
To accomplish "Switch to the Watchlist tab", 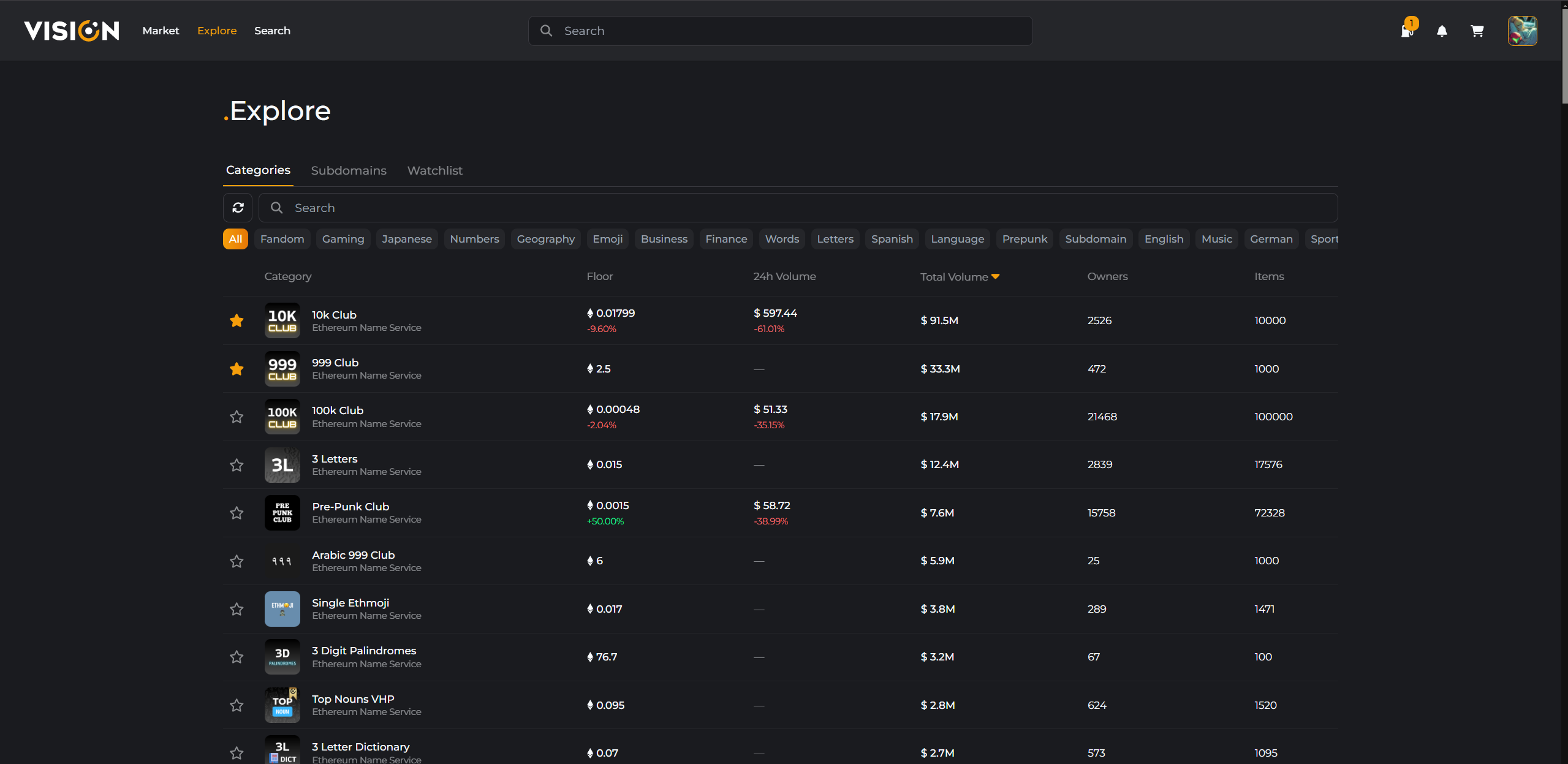I will coord(435,170).
